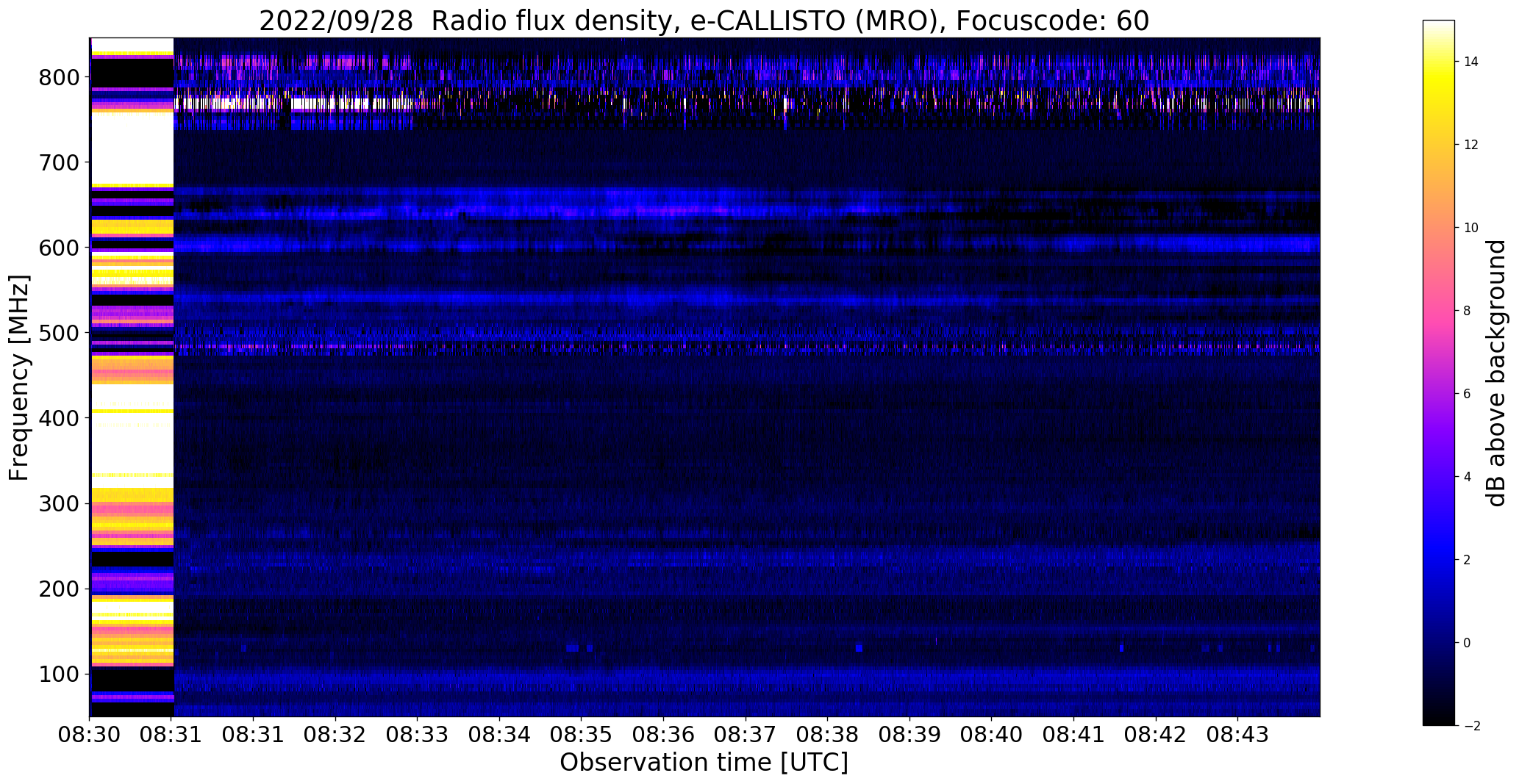Click the colorbar tick label 8

coord(1467,311)
